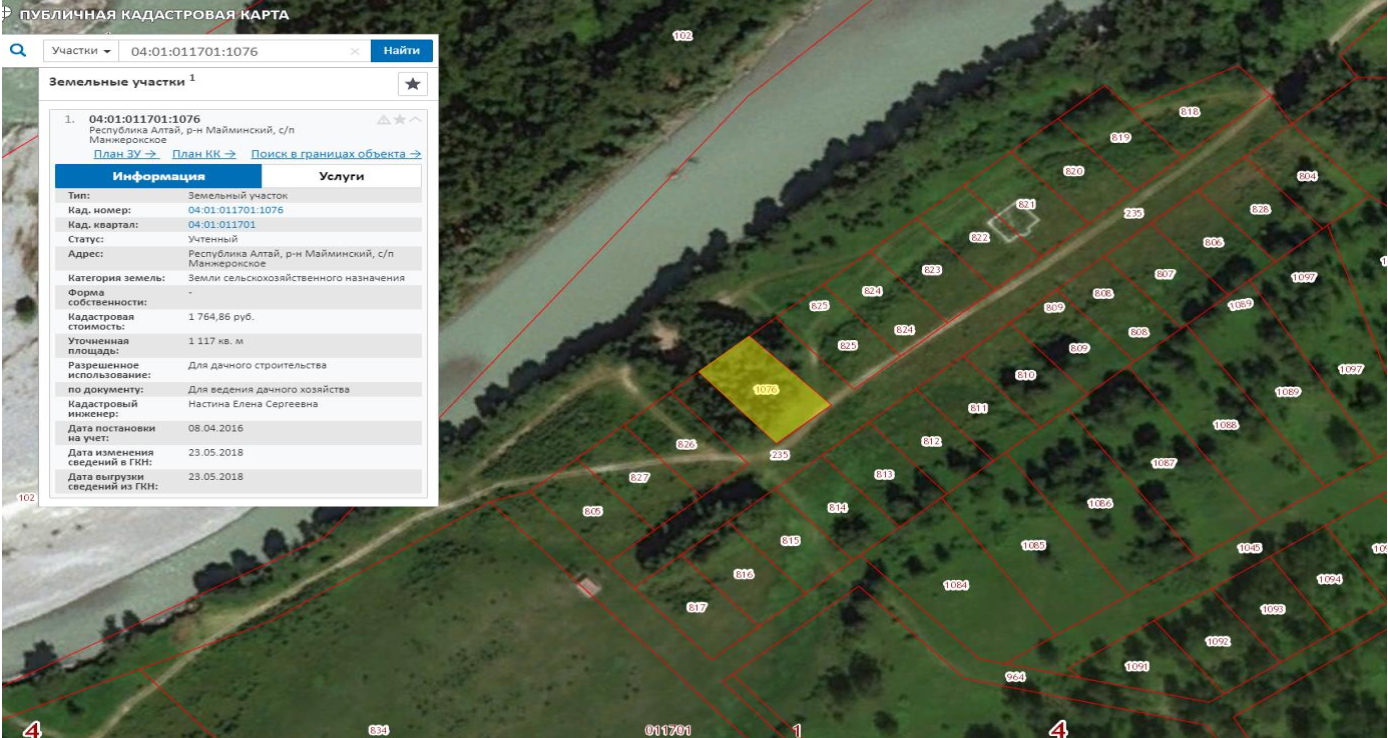Open the План КК link
Screen dimensions: 1388x738
(x=204, y=154)
